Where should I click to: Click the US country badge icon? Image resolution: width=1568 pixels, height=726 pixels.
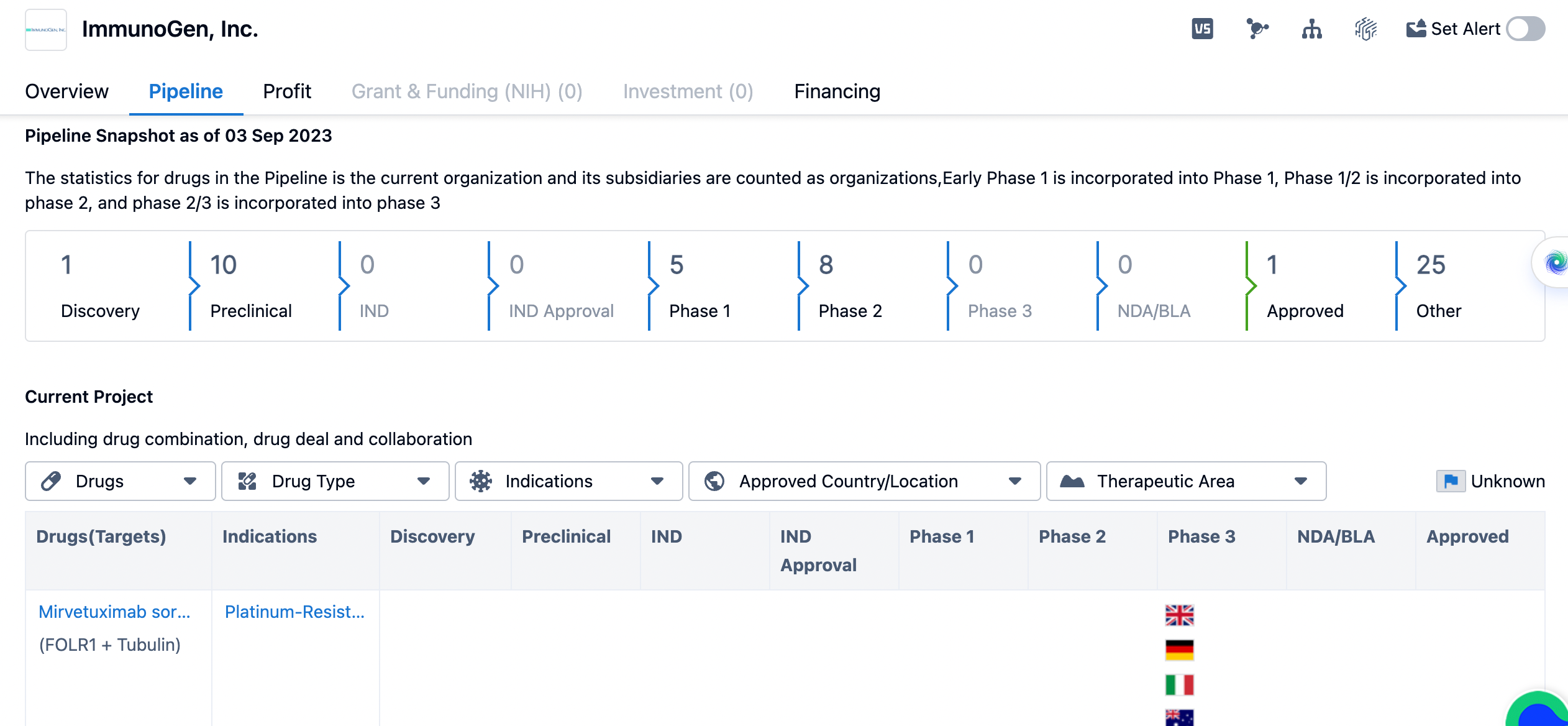pos(1202,29)
